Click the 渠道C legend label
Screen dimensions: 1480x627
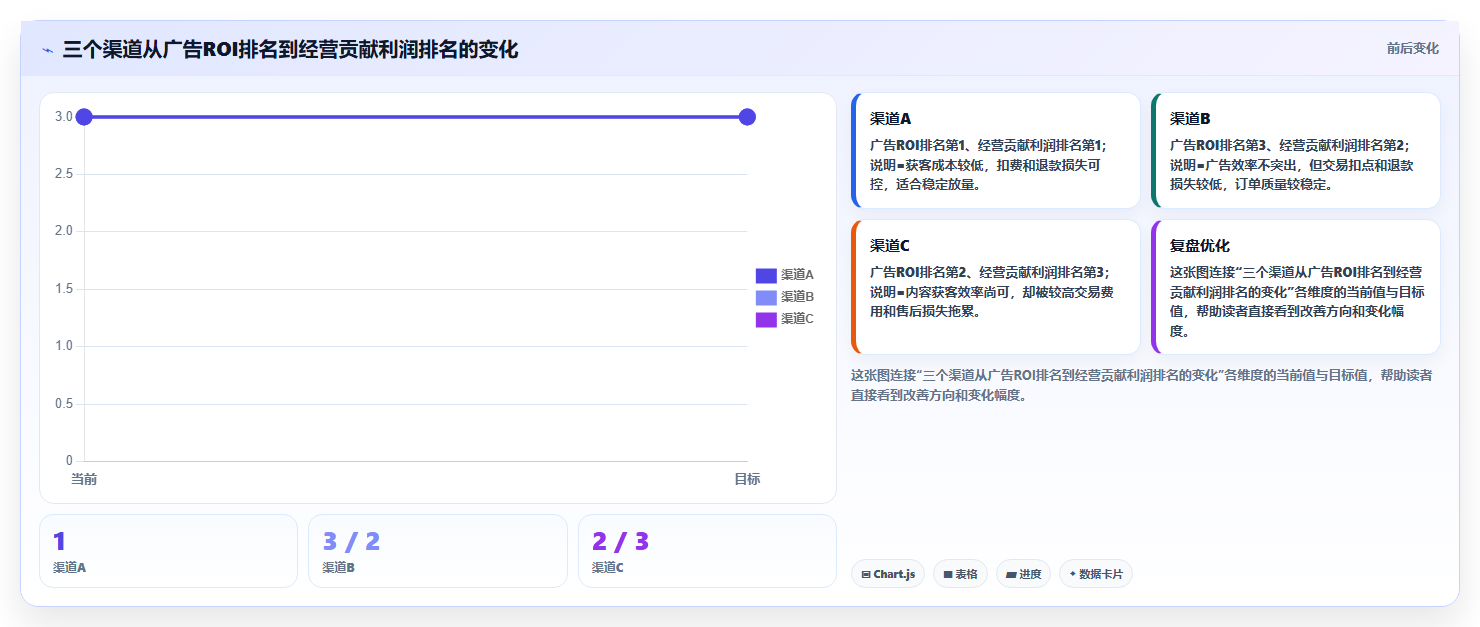(797, 319)
